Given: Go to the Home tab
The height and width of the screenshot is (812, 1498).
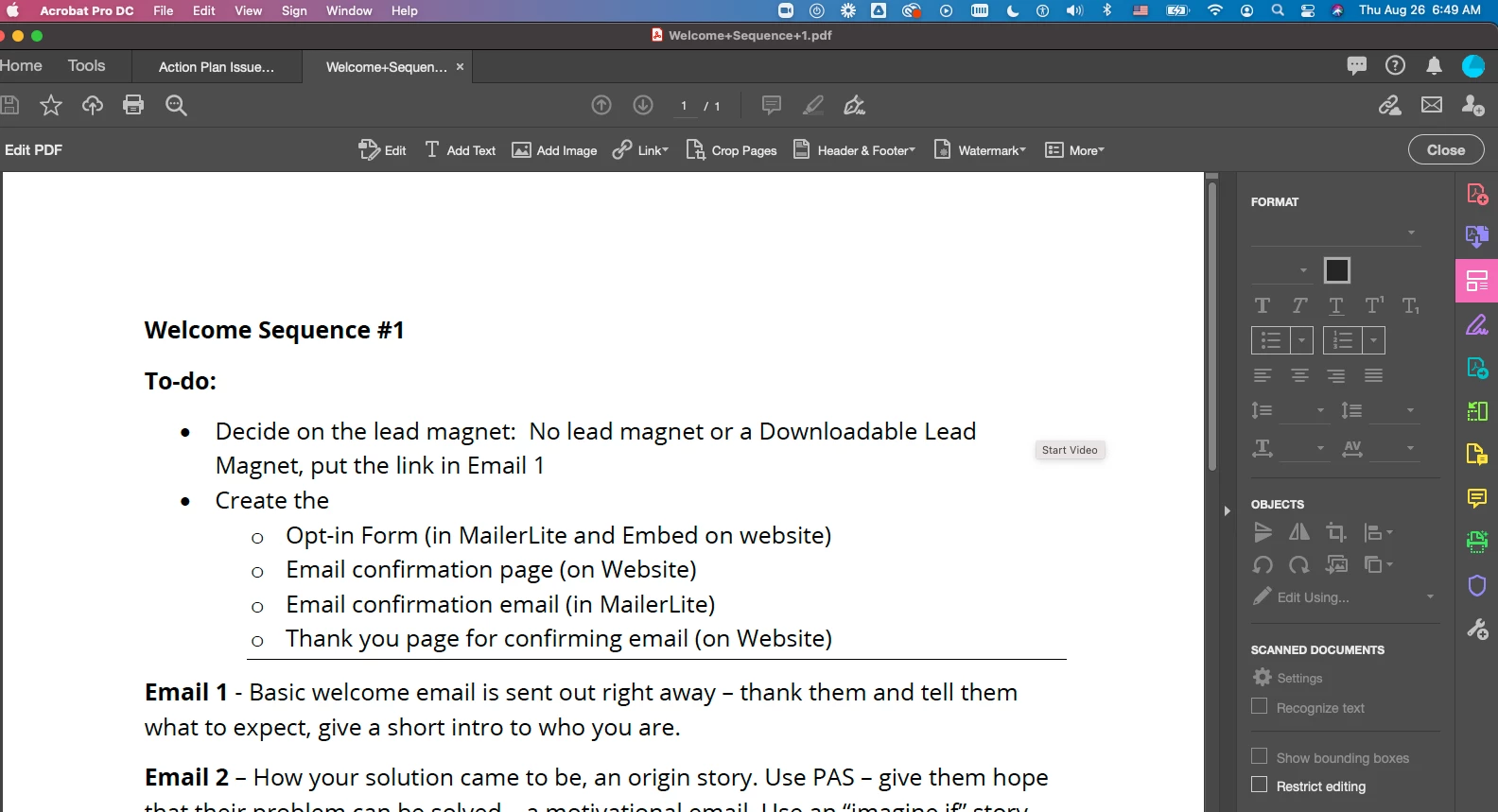Looking at the screenshot, I should [x=21, y=65].
